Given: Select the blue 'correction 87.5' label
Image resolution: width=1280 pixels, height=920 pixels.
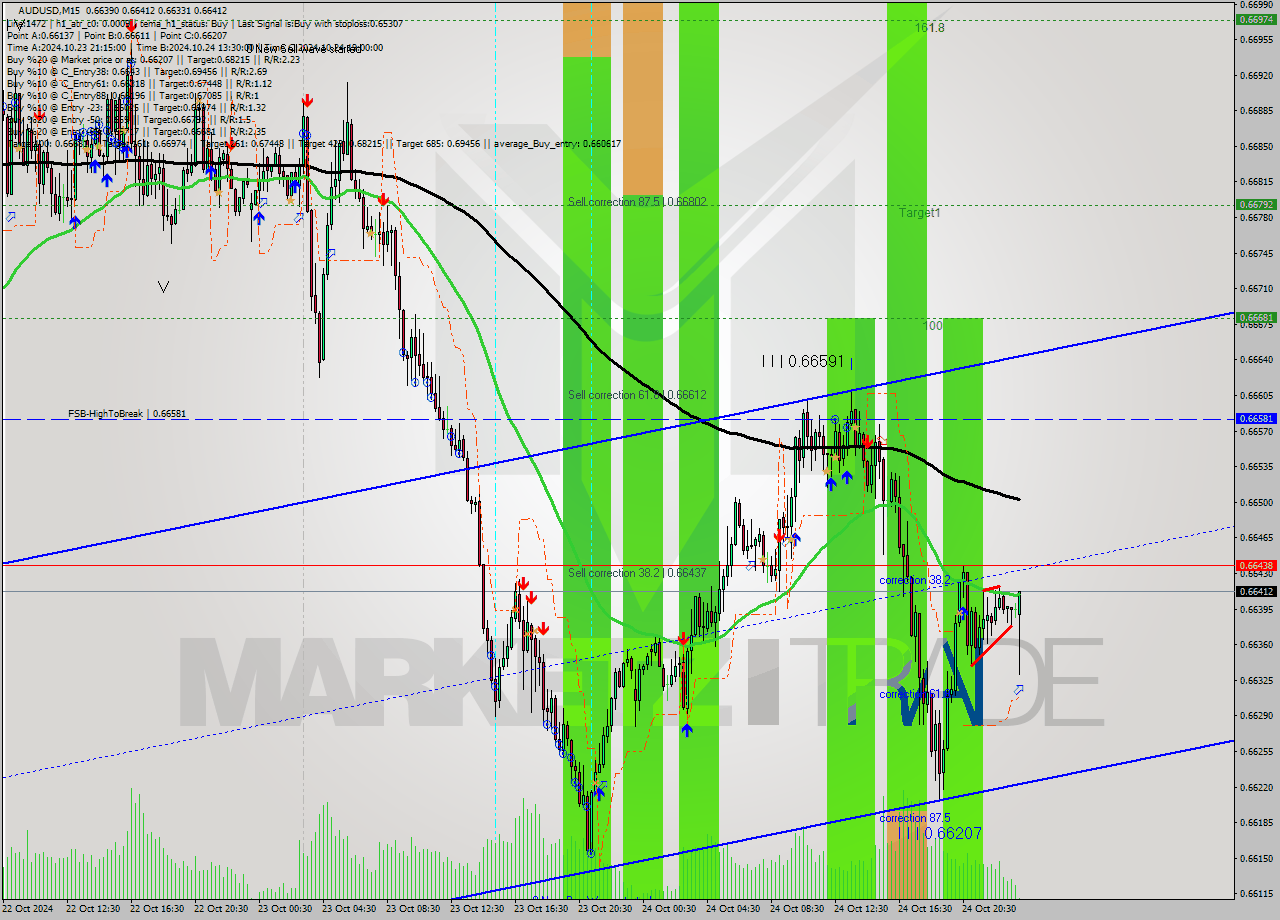Looking at the screenshot, I should [914, 818].
